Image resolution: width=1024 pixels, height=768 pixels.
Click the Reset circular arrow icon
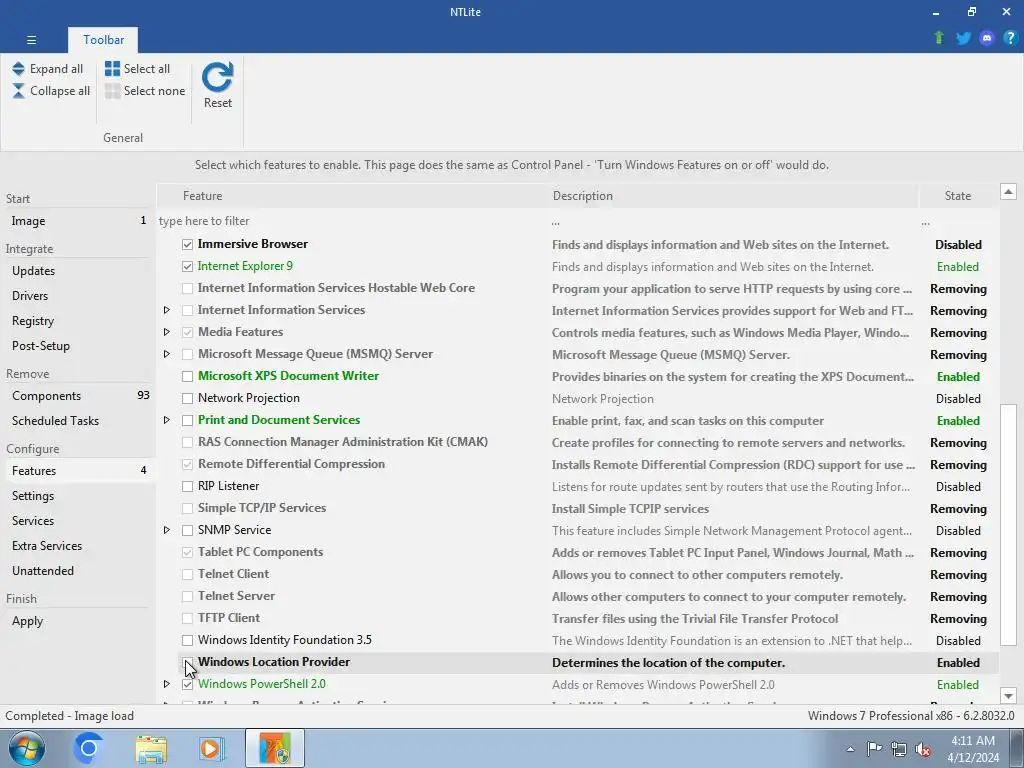[x=217, y=78]
